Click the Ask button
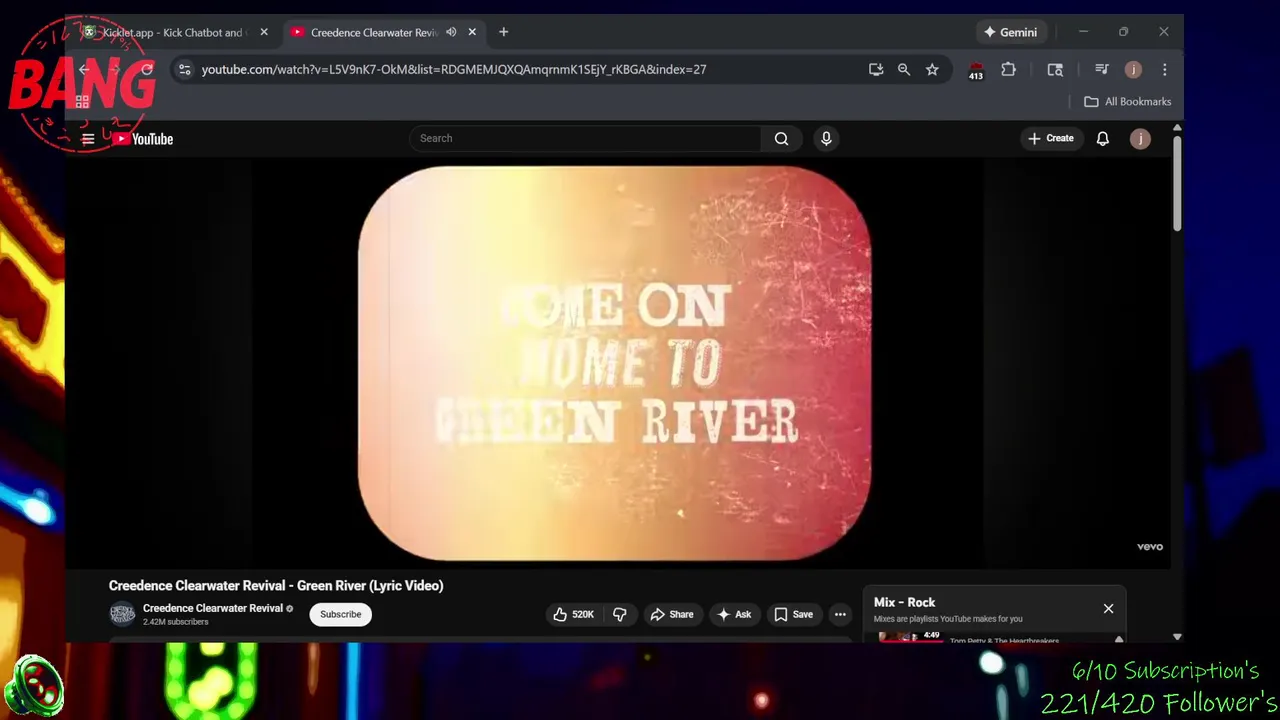The height and width of the screenshot is (720, 1280). click(x=734, y=614)
